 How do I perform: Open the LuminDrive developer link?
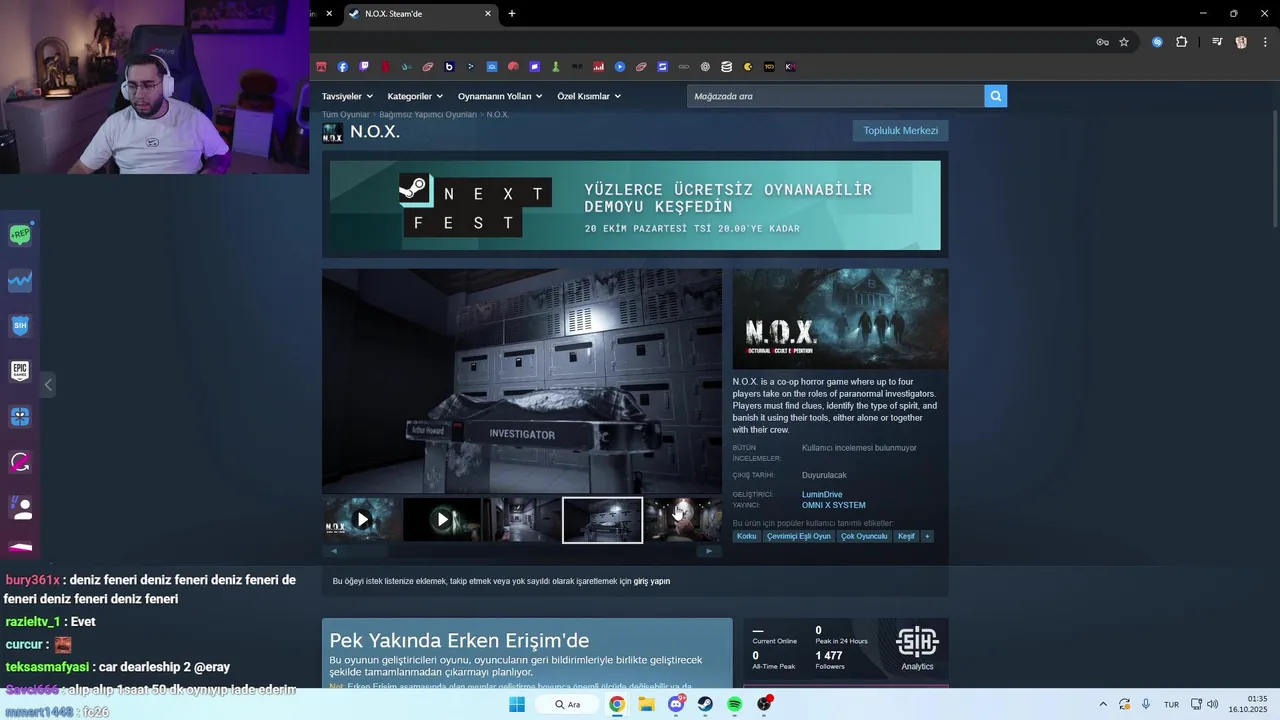point(822,494)
